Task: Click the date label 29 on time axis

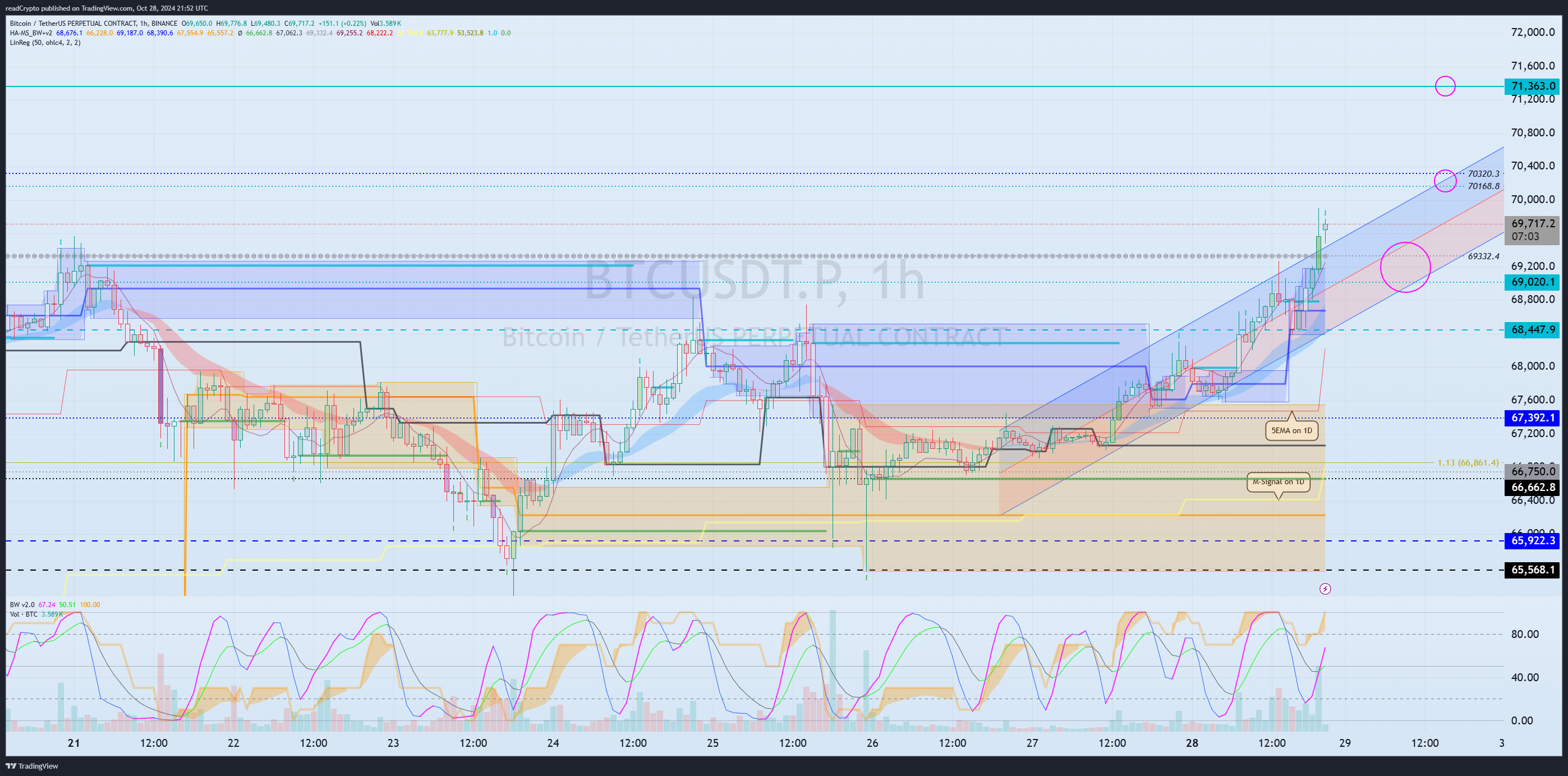Action: (1345, 742)
